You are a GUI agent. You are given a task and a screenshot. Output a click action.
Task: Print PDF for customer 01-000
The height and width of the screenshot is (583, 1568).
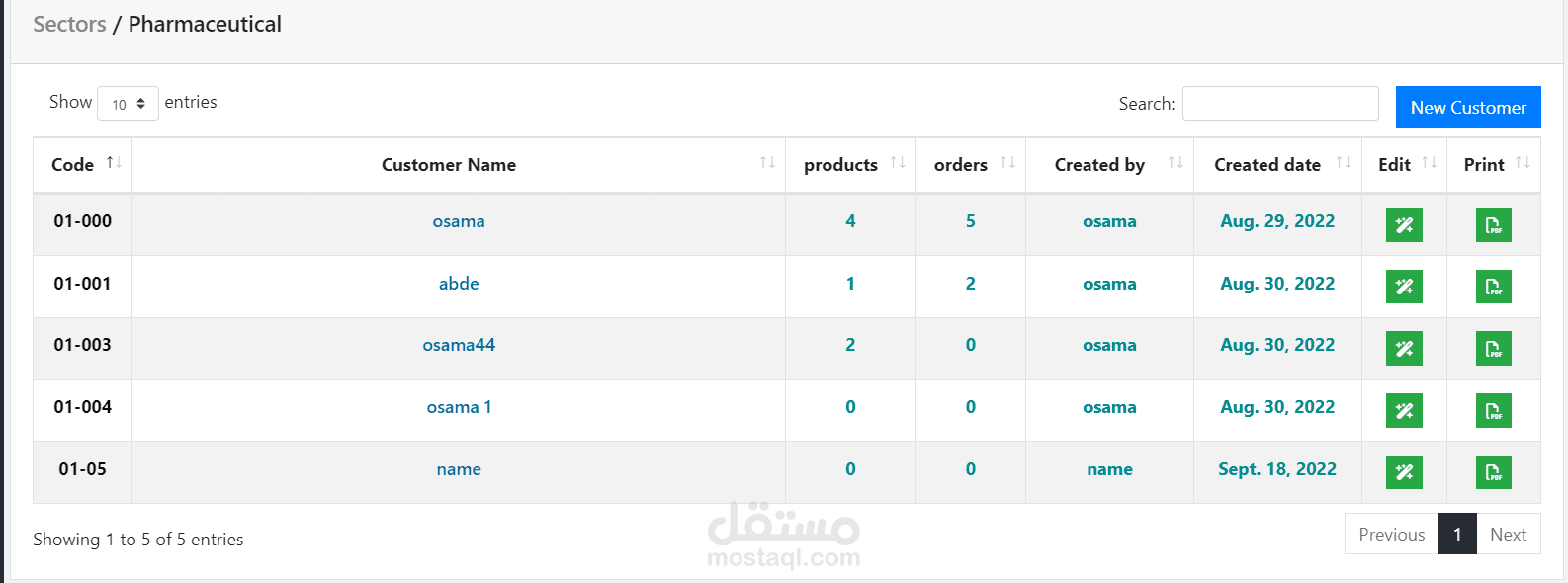(1493, 225)
